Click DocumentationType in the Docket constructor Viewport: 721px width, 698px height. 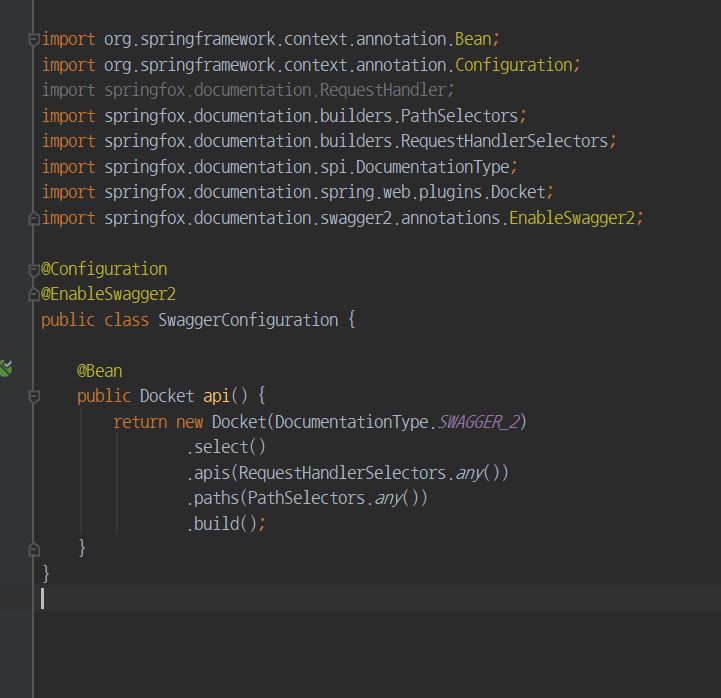[352, 422]
